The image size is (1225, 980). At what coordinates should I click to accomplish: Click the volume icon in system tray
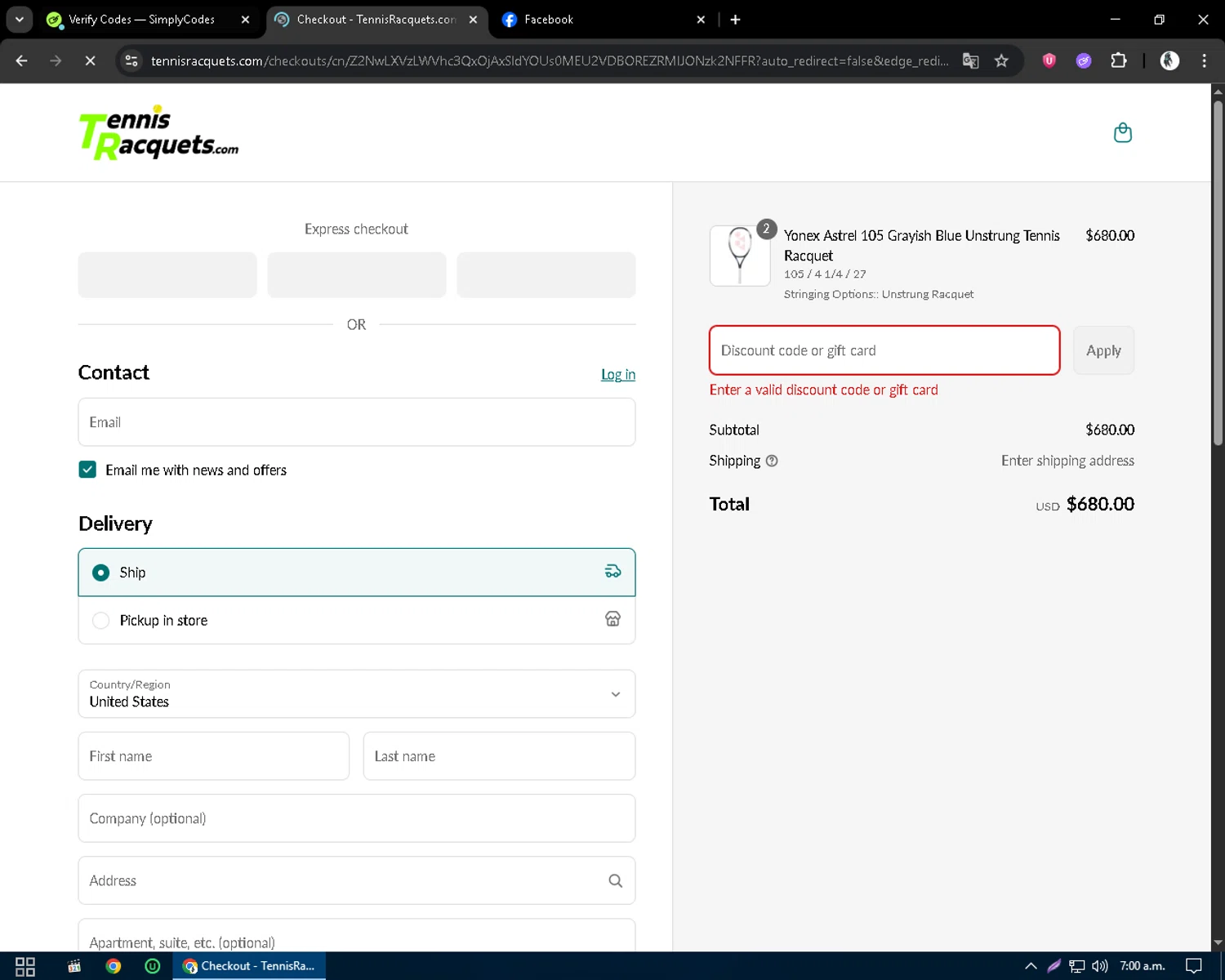pos(1100,966)
